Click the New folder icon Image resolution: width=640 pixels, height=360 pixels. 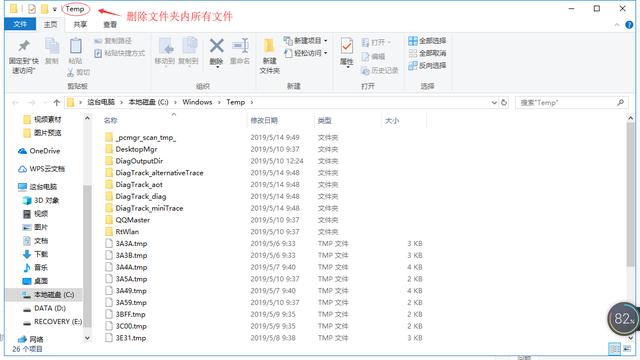(x=269, y=46)
